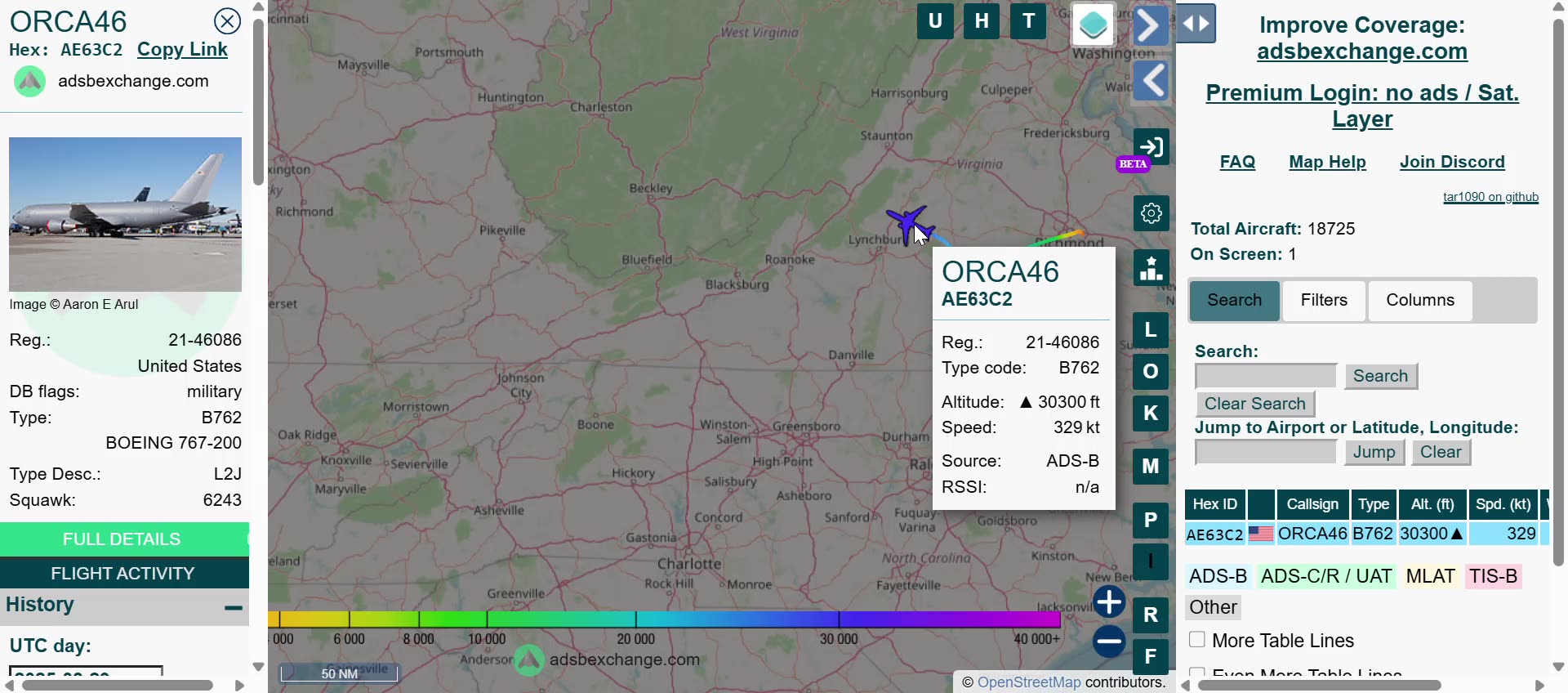The height and width of the screenshot is (693, 1568).
Task: Close the ORCA46 aircraft info panel
Action: [227, 21]
